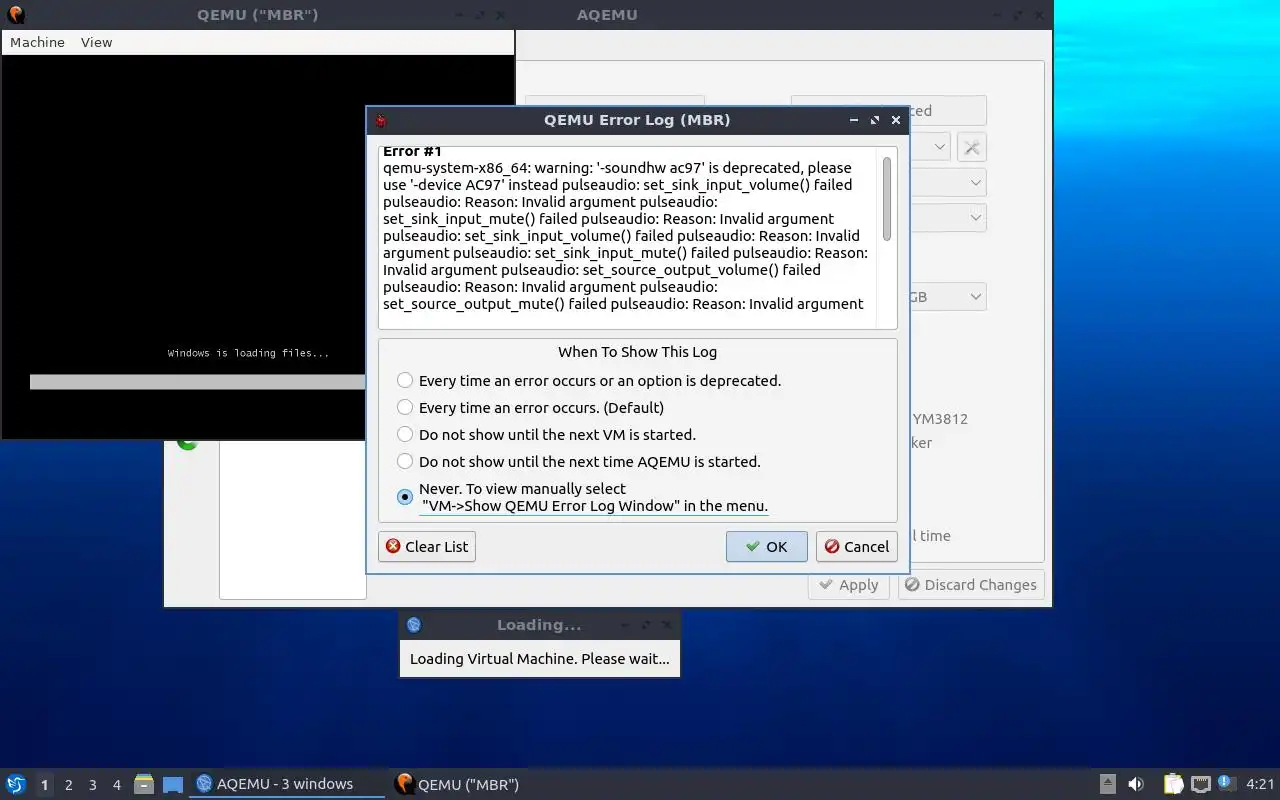Open the dropdown beside the wrench button
Image resolution: width=1280 pixels, height=800 pixels.
pos(939,148)
